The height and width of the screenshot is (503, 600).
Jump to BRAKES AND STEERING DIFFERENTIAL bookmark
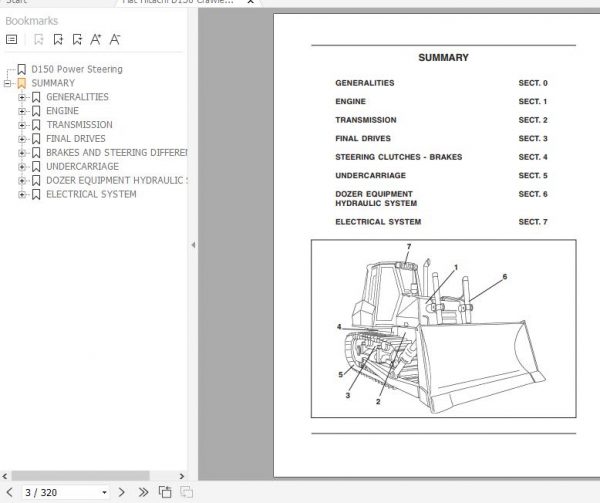(x=117, y=153)
